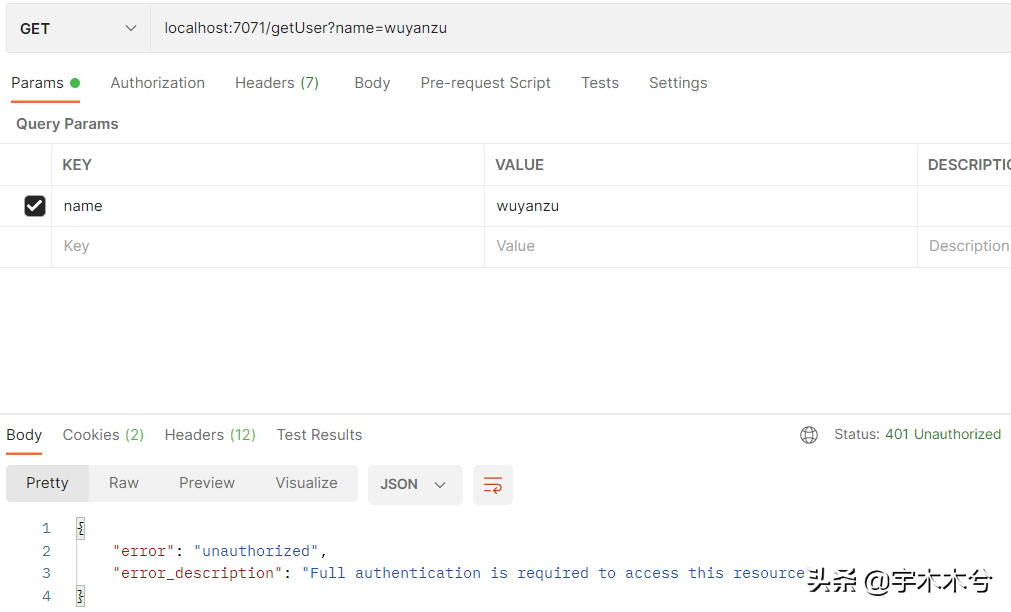1011x612 pixels.
Task: Toggle the checkbox beside the wuyanzu param row
Action: pos(35,205)
